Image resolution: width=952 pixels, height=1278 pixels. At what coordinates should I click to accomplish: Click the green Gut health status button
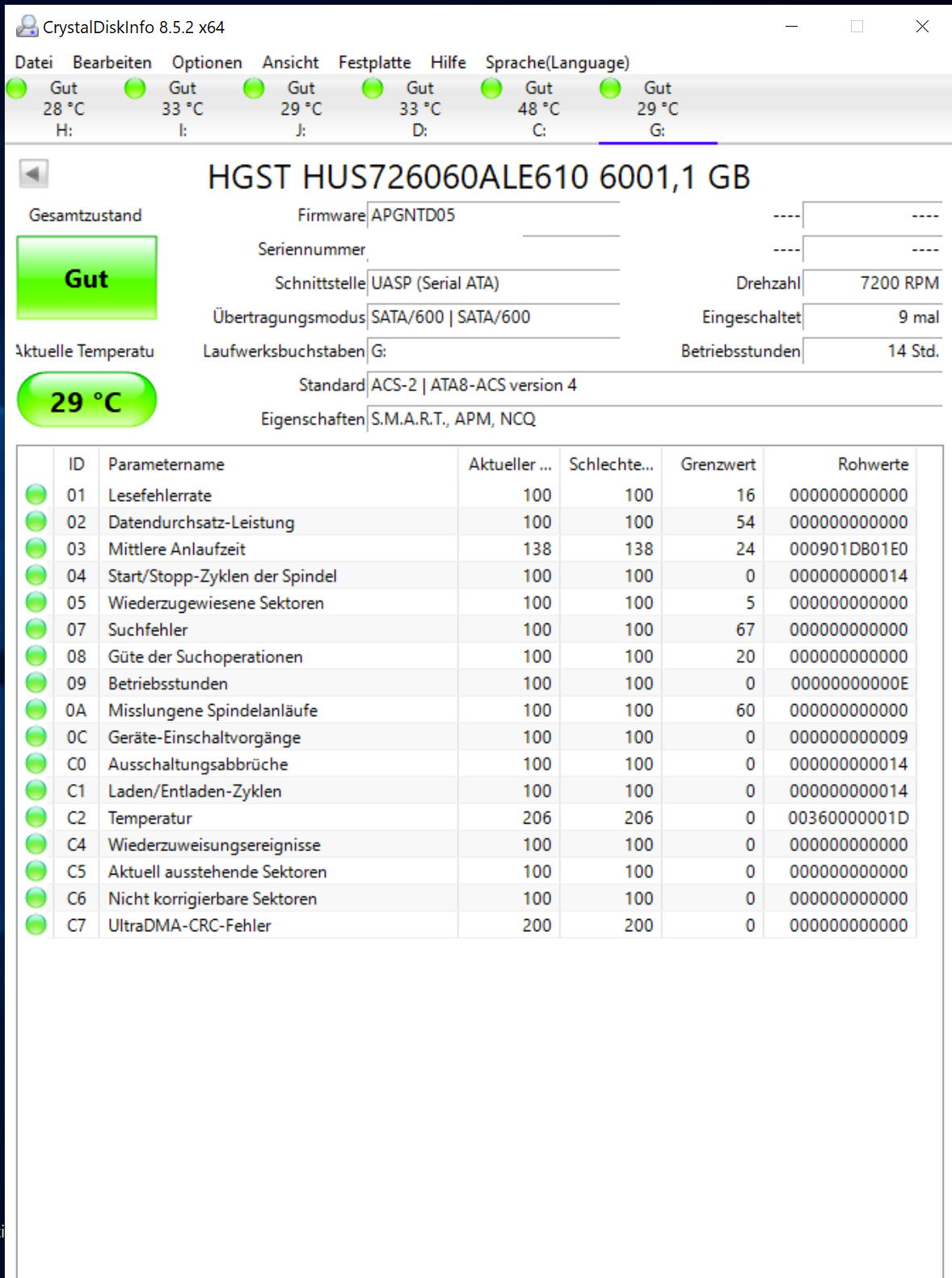click(86, 278)
